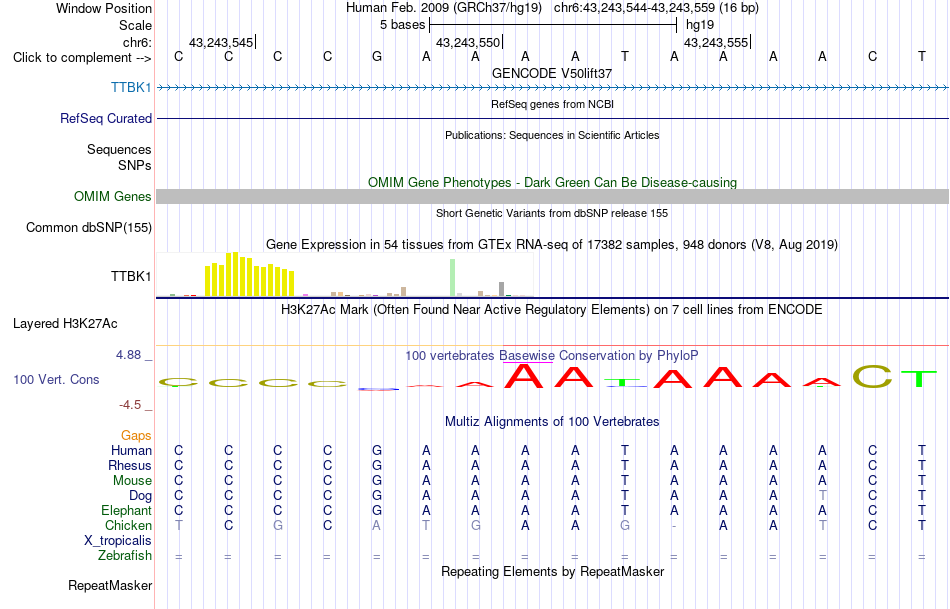Click 'Repeating Elements by RepeatMasker' title
This screenshot has width=950, height=609.
click(552, 571)
